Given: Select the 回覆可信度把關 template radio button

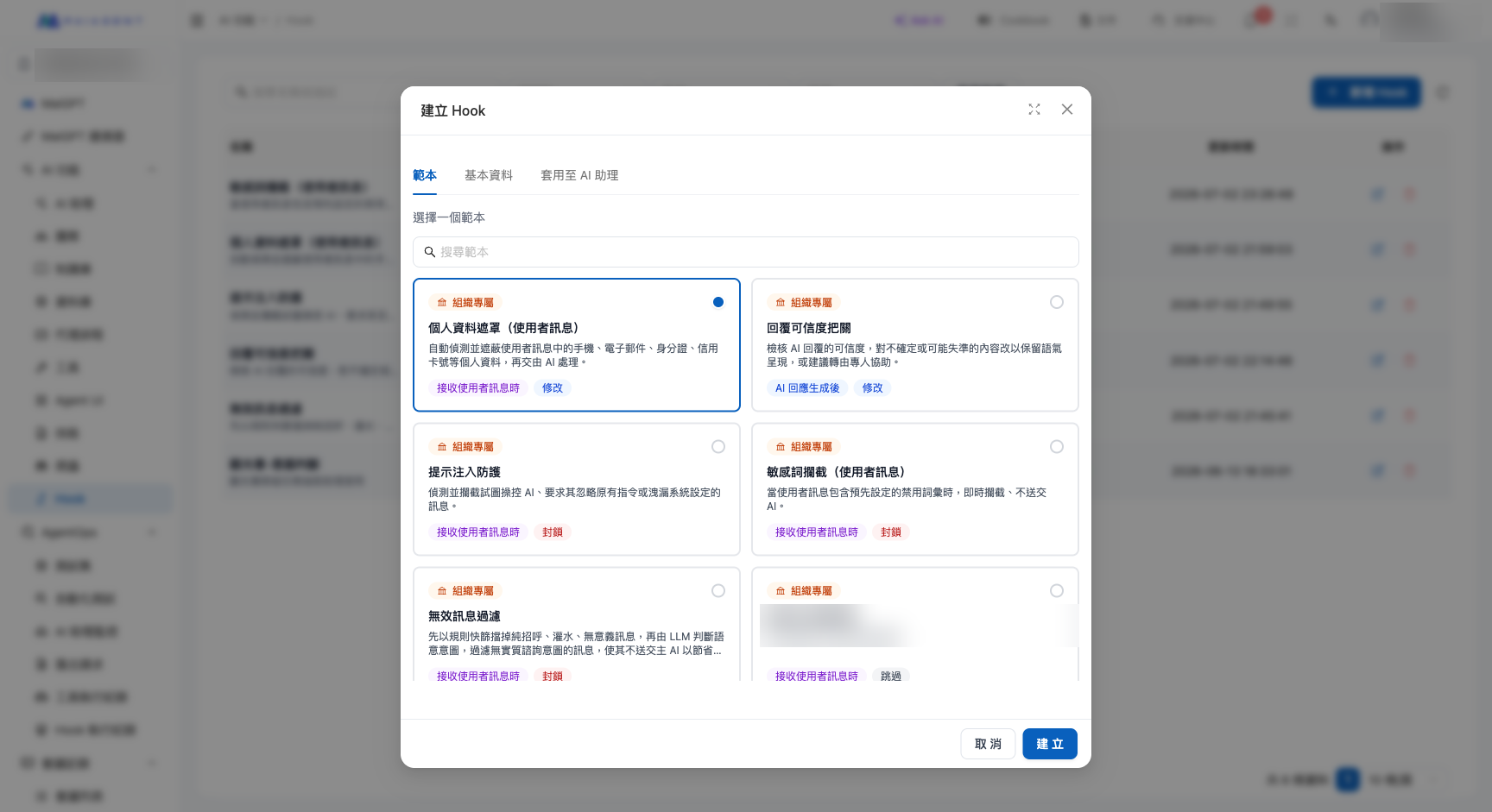Looking at the screenshot, I should coord(1057,302).
